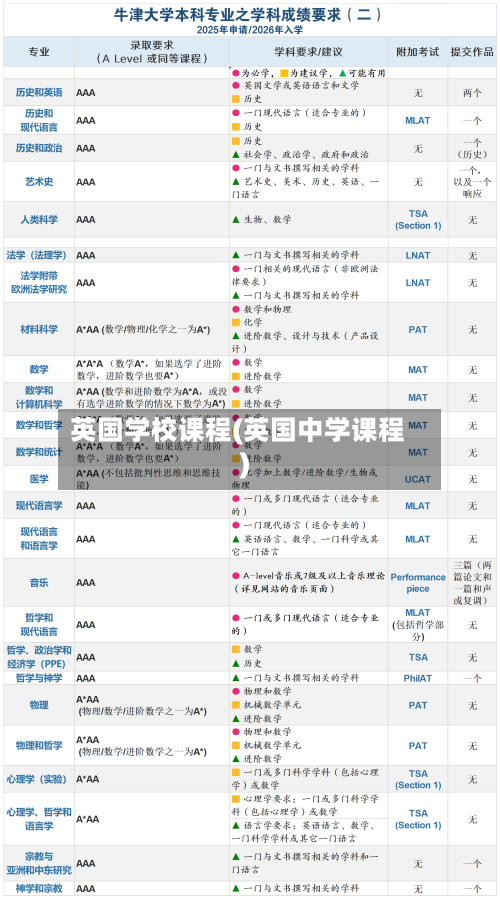Screen dimensions: 500x899
Task: Click the 人类科学 major cell
Action: click(39, 220)
